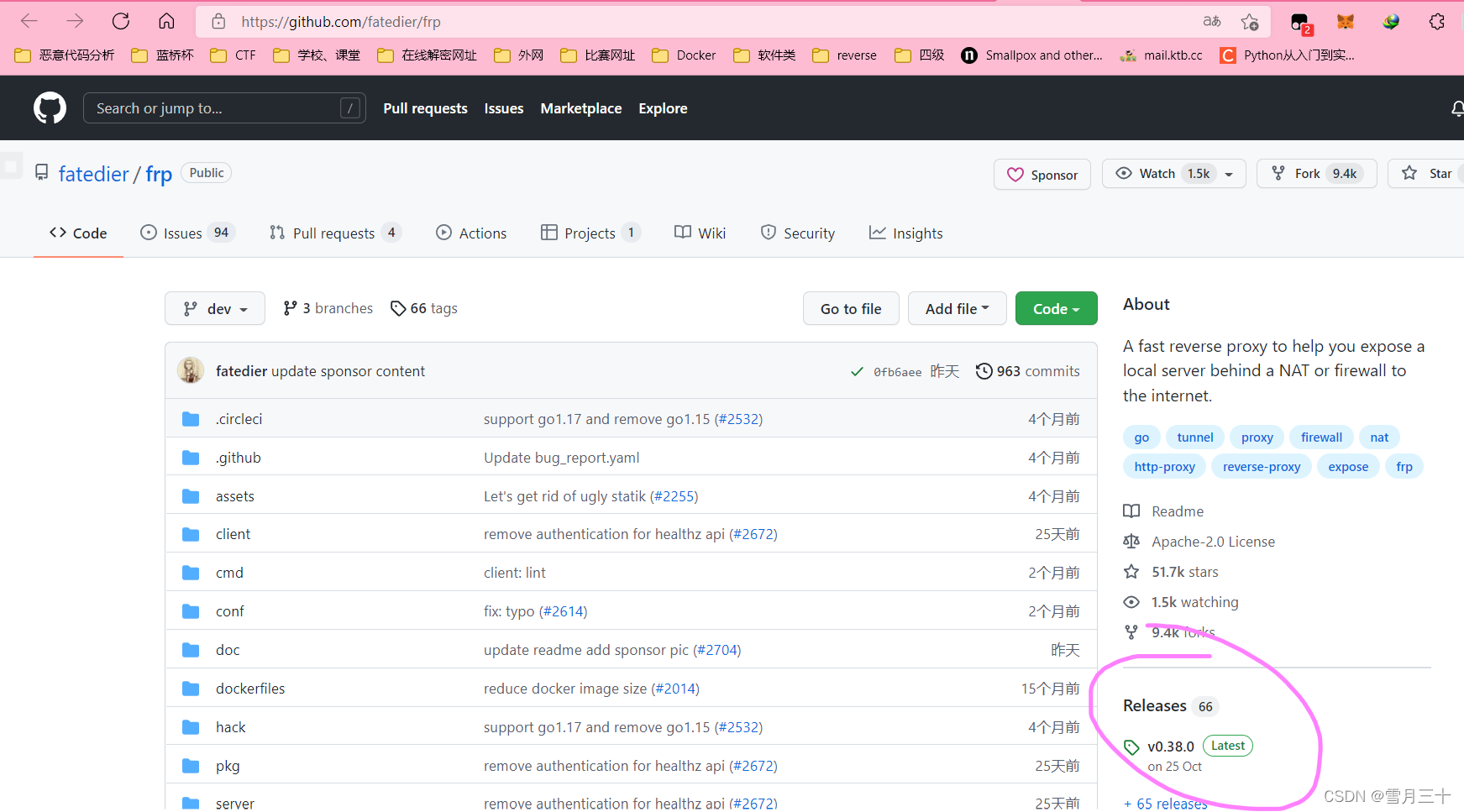
Task: Open the assets folder
Action: [x=235, y=496]
